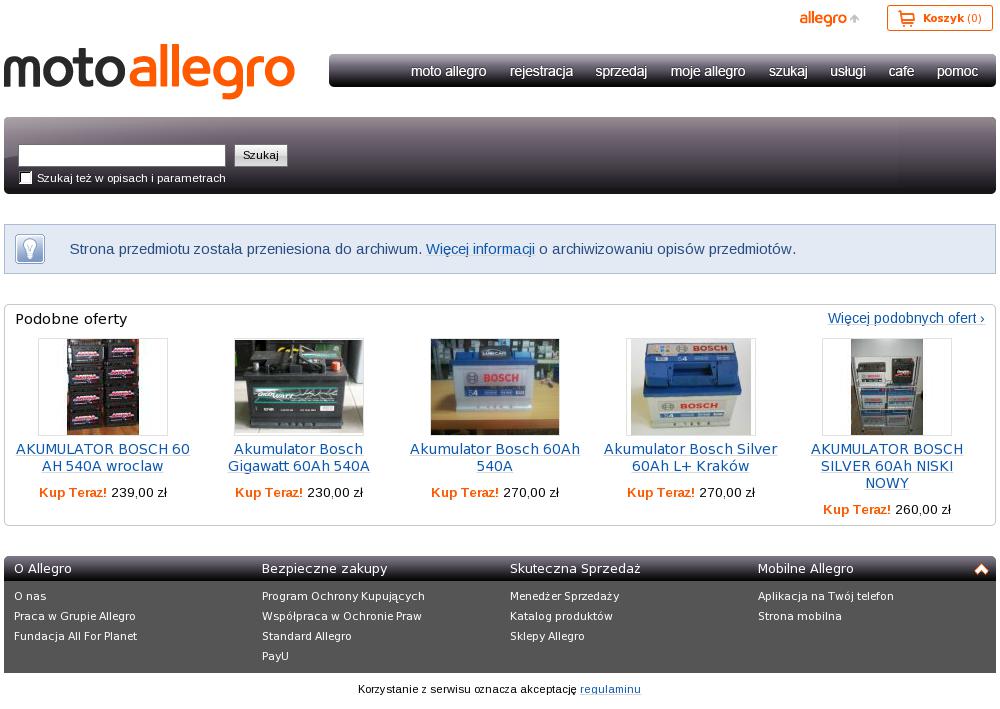Open the cafe menu item

pos(901,71)
